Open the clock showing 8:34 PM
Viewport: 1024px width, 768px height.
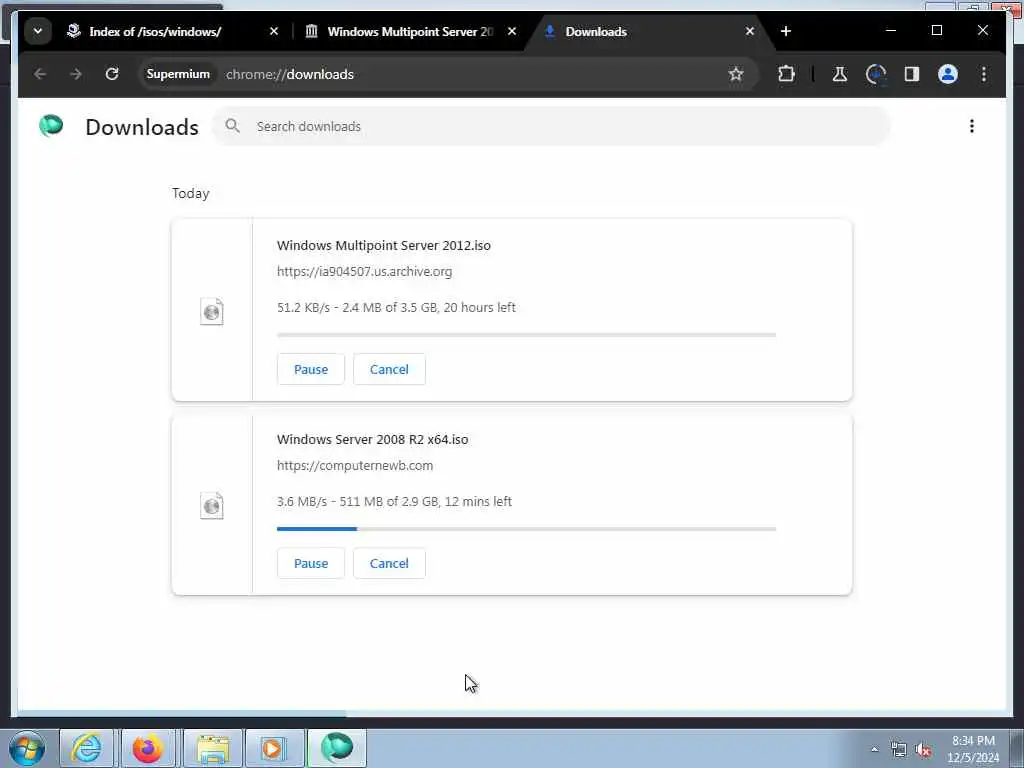(x=973, y=749)
